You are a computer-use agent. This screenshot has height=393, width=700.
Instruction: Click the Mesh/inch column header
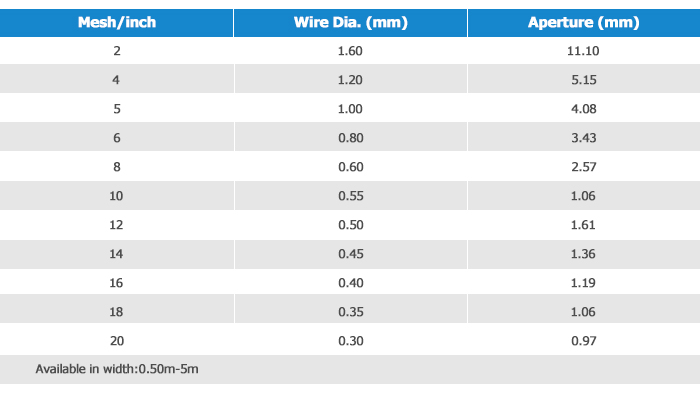coord(117,23)
